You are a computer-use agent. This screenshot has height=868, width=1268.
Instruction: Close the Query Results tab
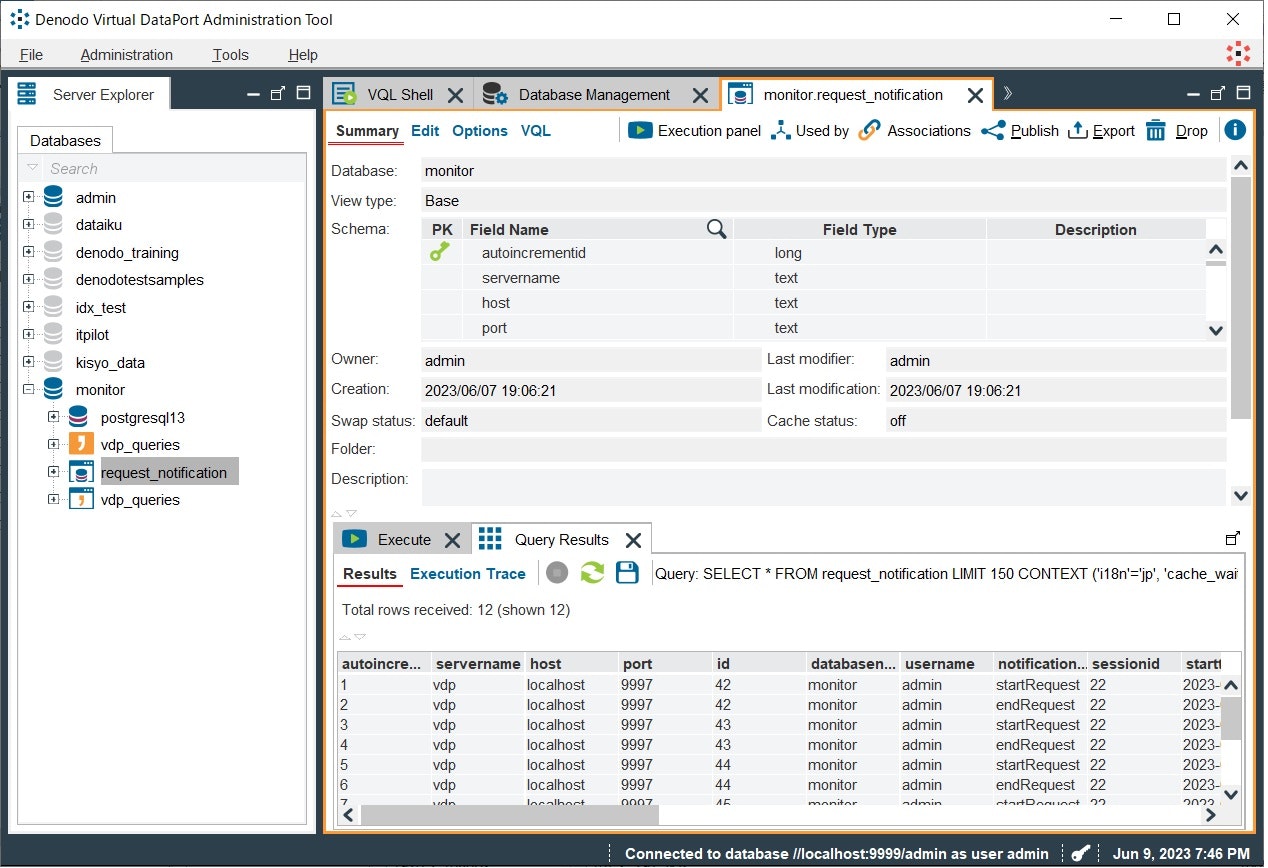click(x=633, y=540)
